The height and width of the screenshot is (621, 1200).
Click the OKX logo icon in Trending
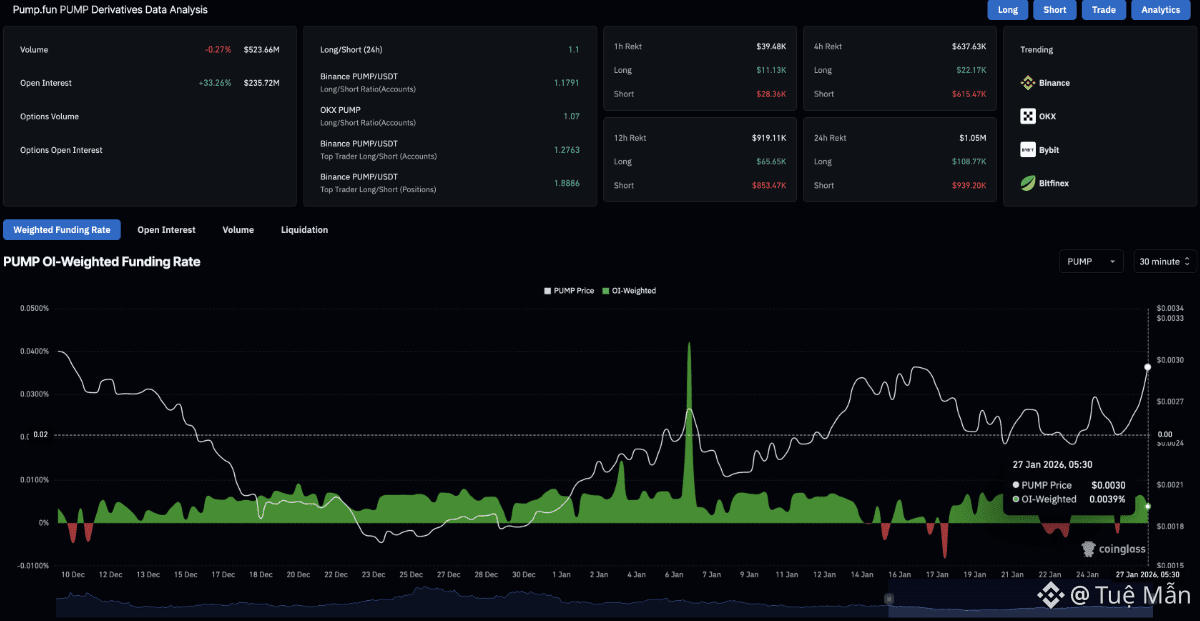click(1027, 116)
